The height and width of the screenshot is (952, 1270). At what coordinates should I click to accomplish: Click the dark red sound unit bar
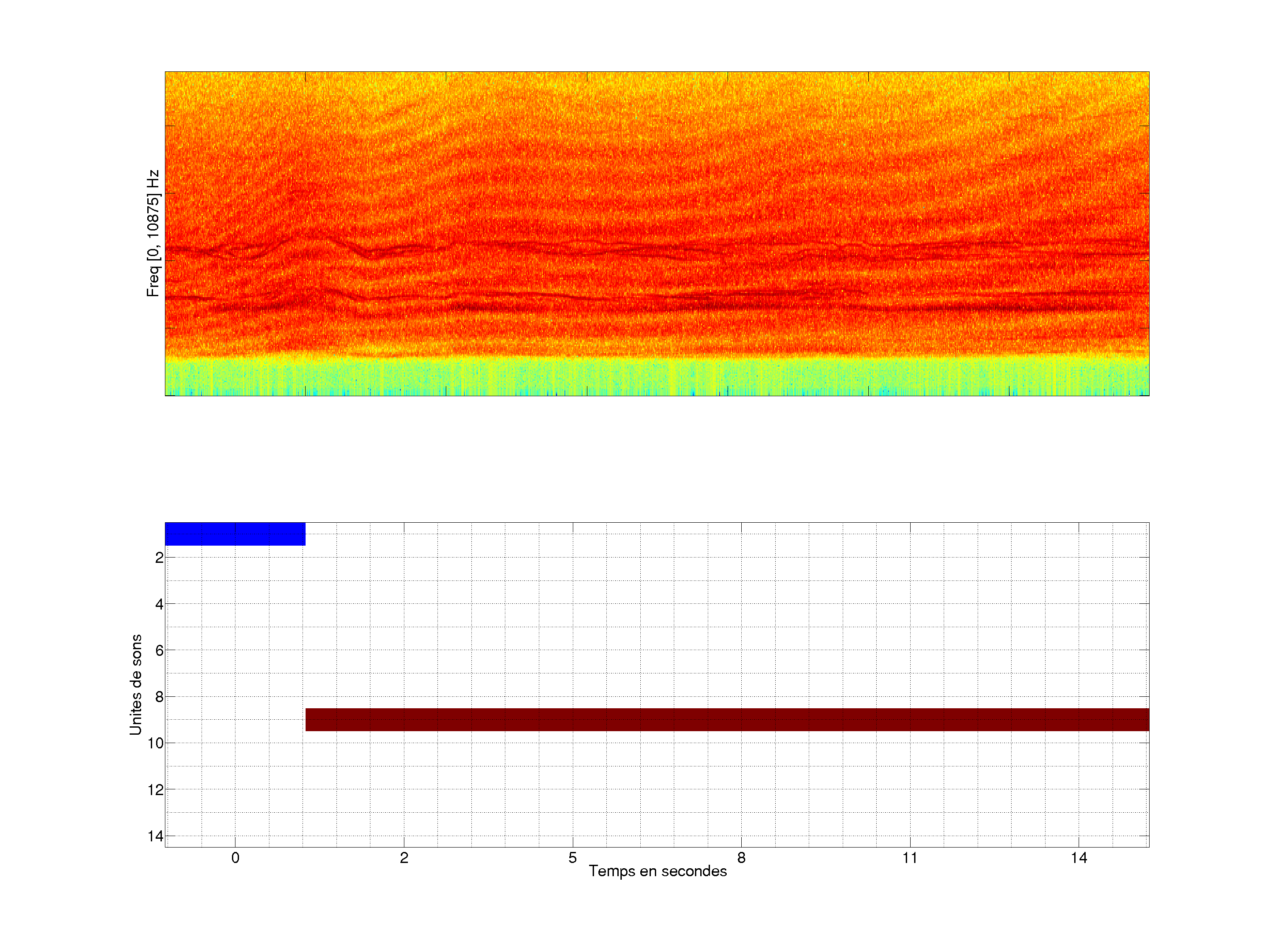coord(727,719)
